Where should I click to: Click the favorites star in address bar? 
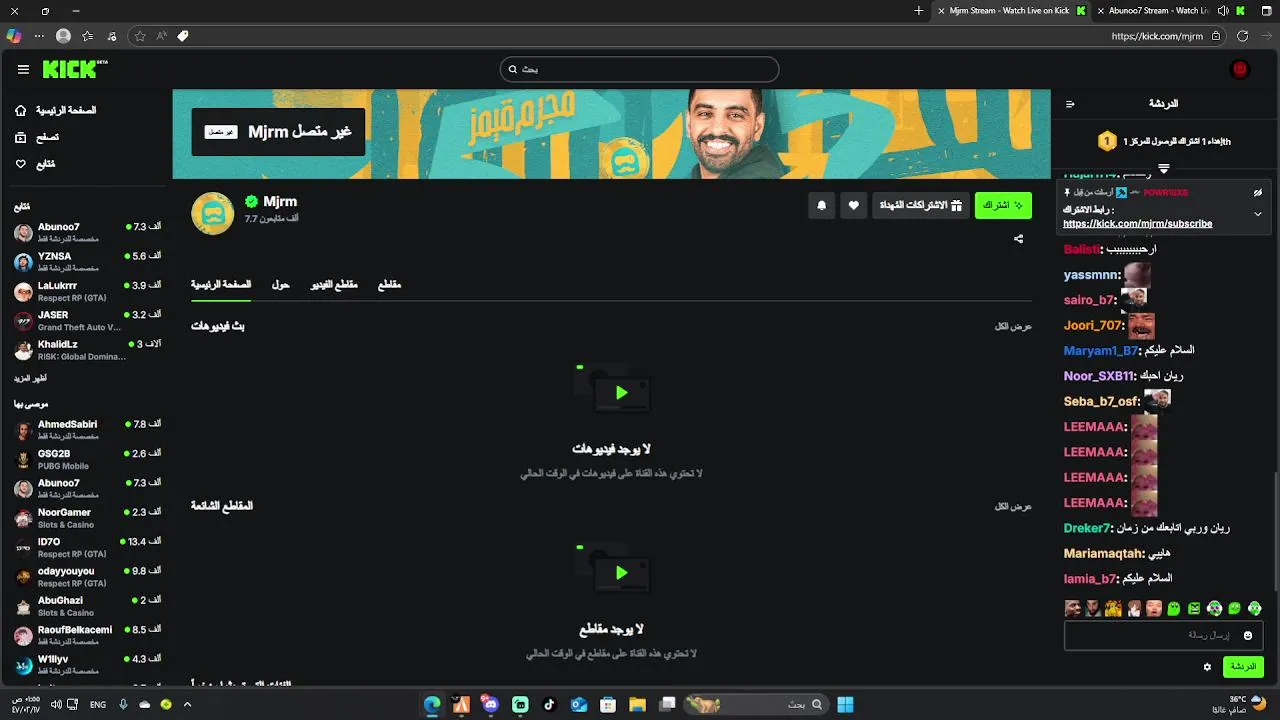pyautogui.click(x=140, y=36)
